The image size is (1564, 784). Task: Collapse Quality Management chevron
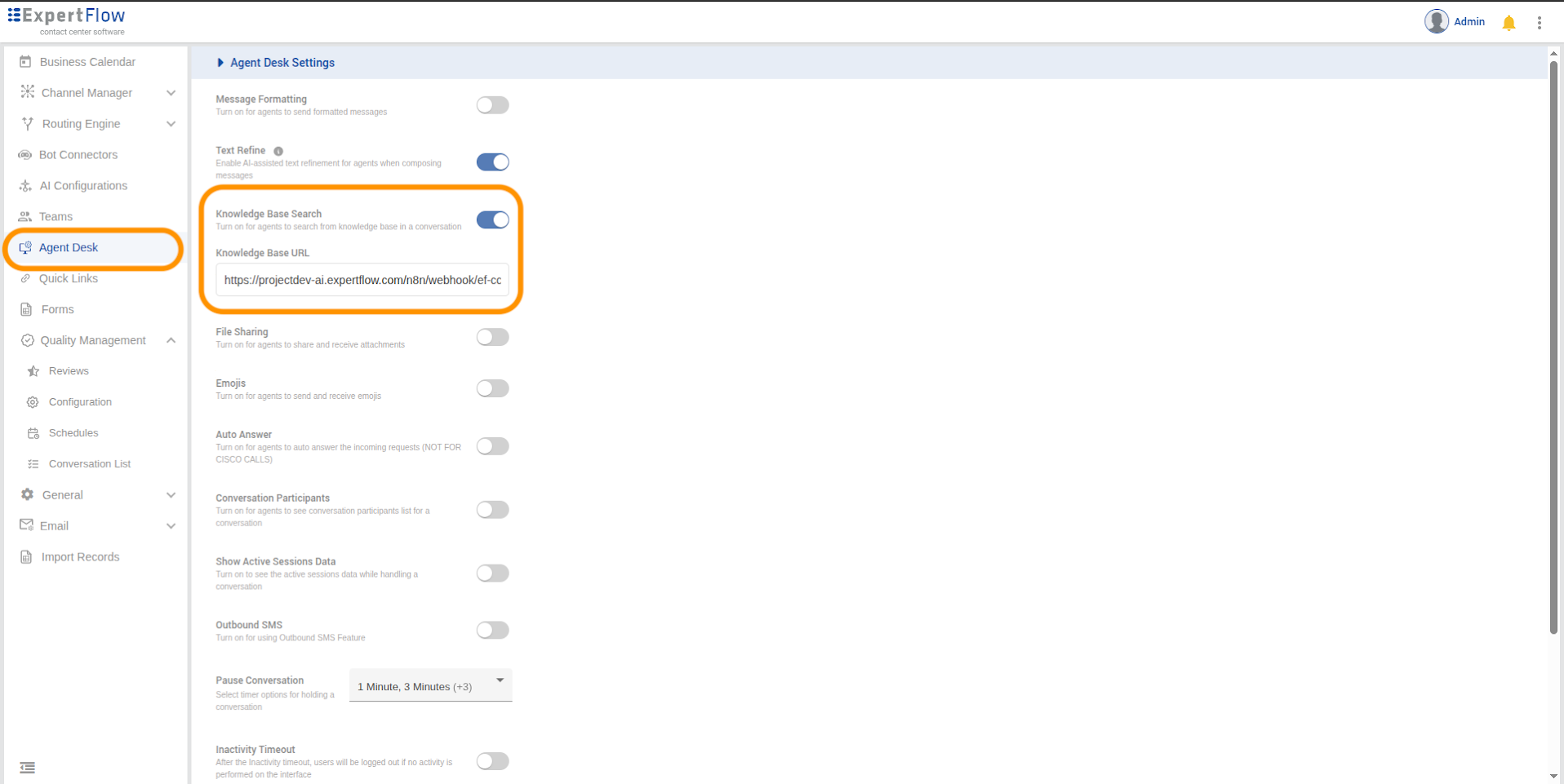click(171, 340)
